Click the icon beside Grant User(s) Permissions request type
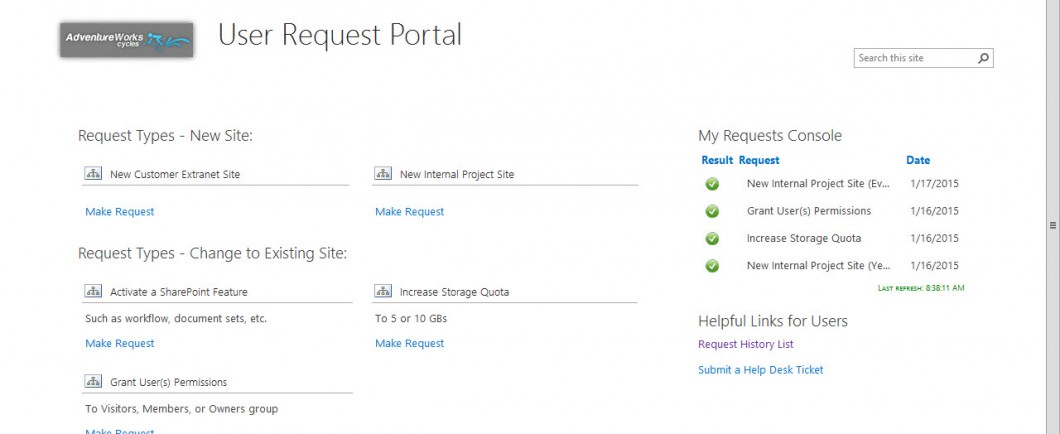The height and width of the screenshot is (434, 1060). pyautogui.click(x=94, y=382)
